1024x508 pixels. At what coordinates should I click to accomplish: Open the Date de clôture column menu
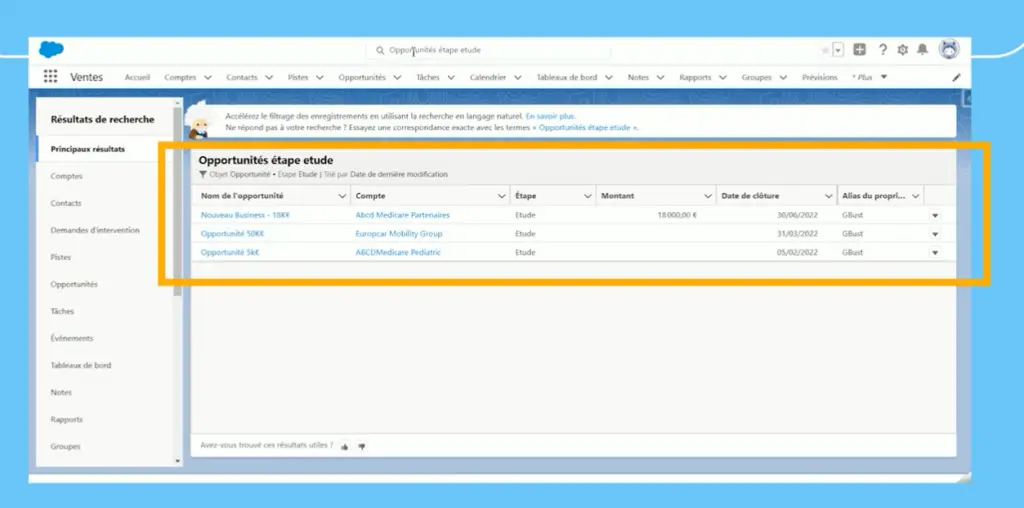828,196
